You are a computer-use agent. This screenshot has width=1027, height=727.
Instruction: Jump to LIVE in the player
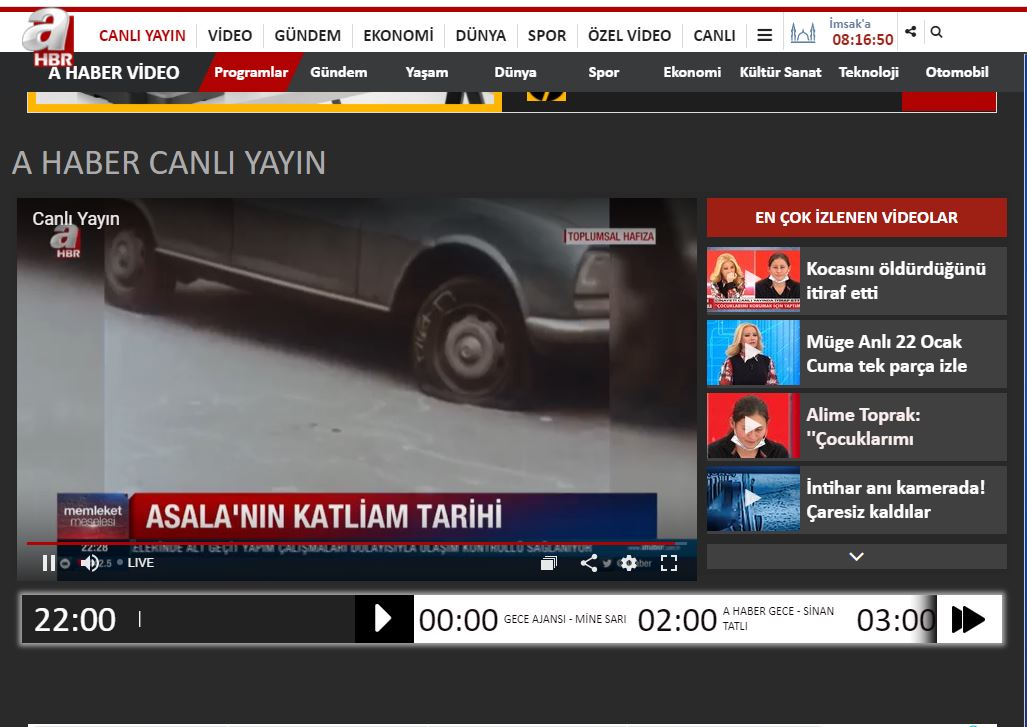click(x=140, y=563)
